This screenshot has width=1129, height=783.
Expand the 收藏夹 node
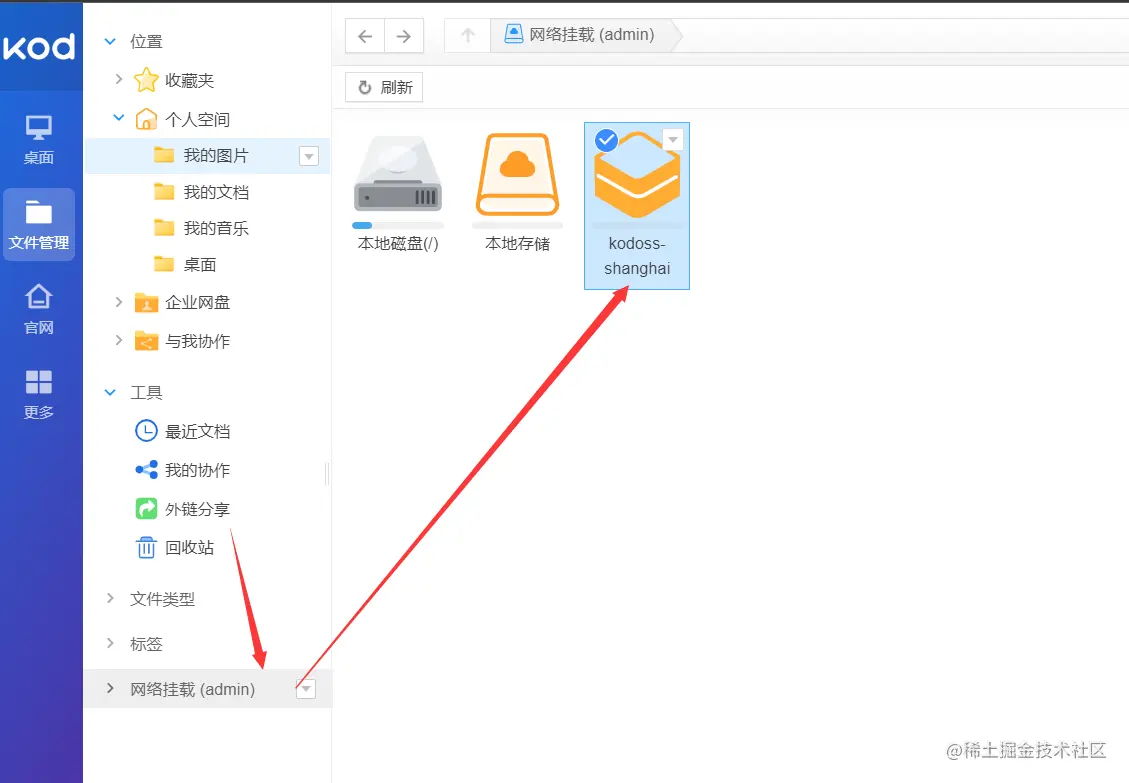(119, 79)
